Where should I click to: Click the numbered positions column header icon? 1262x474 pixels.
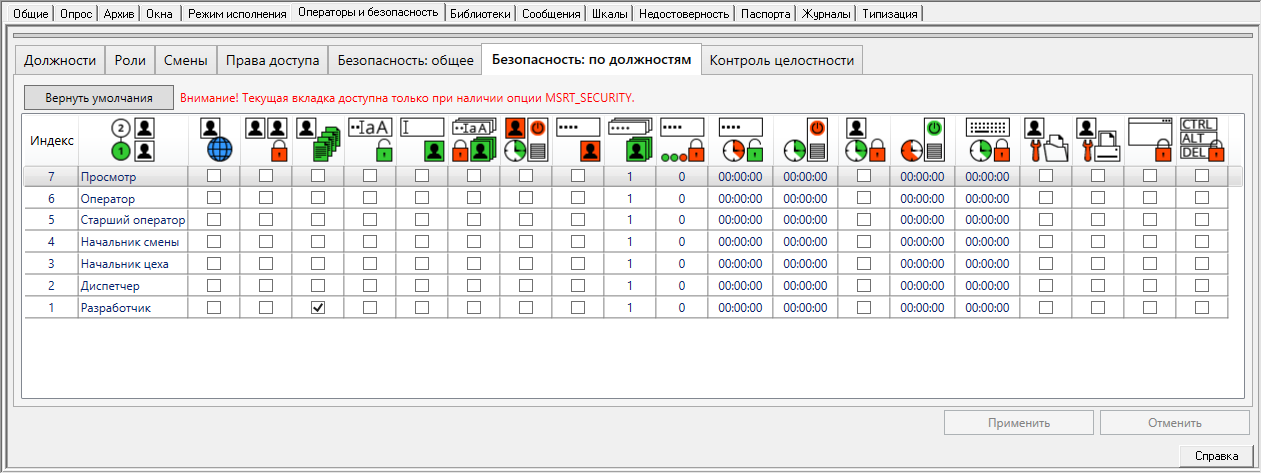pos(133,140)
